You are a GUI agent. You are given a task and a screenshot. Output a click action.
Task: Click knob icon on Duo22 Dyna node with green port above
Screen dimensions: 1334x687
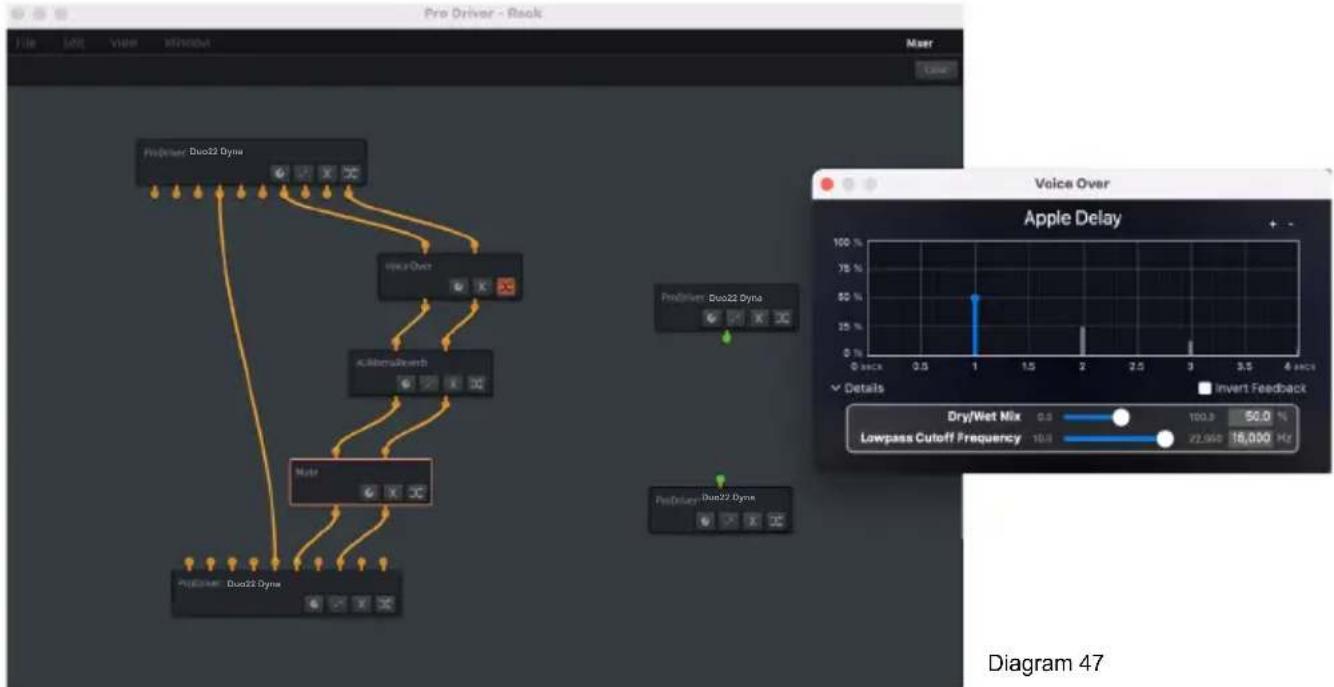pyautogui.click(x=705, y=520)
